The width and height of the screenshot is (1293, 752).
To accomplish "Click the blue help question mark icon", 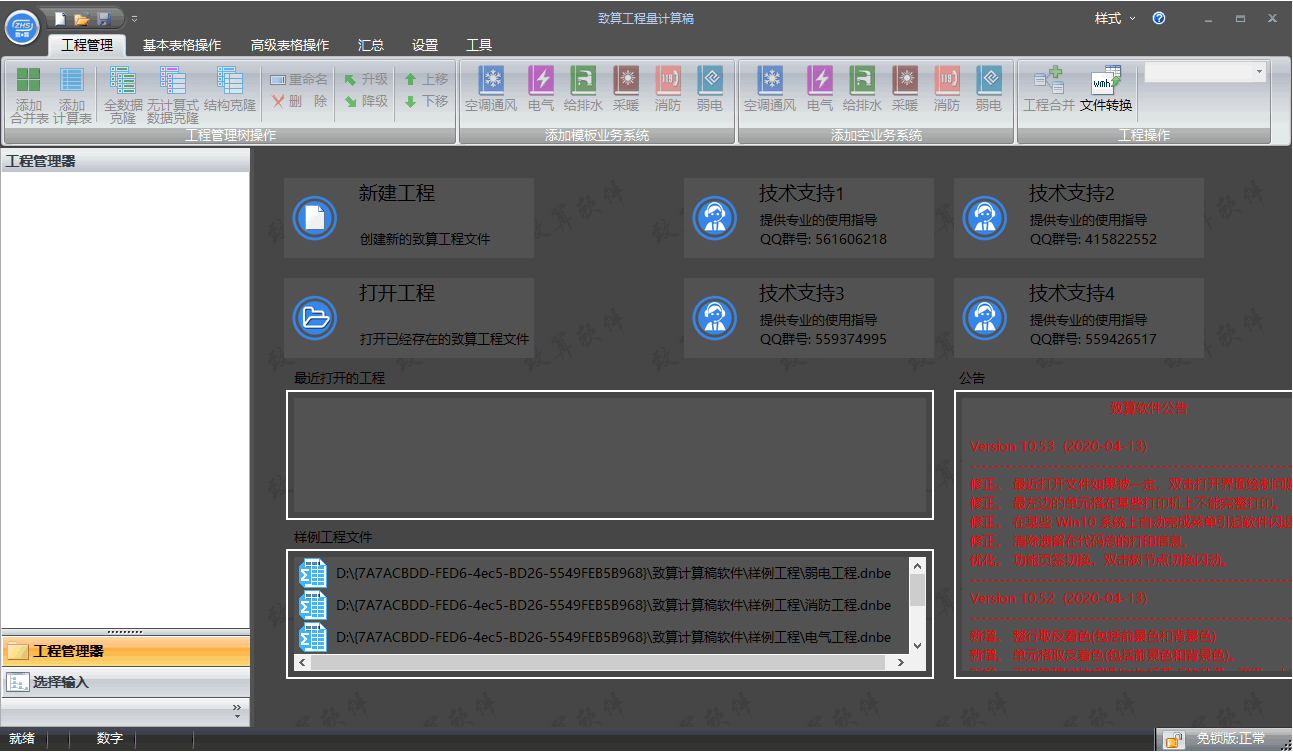I will 1159,18.
